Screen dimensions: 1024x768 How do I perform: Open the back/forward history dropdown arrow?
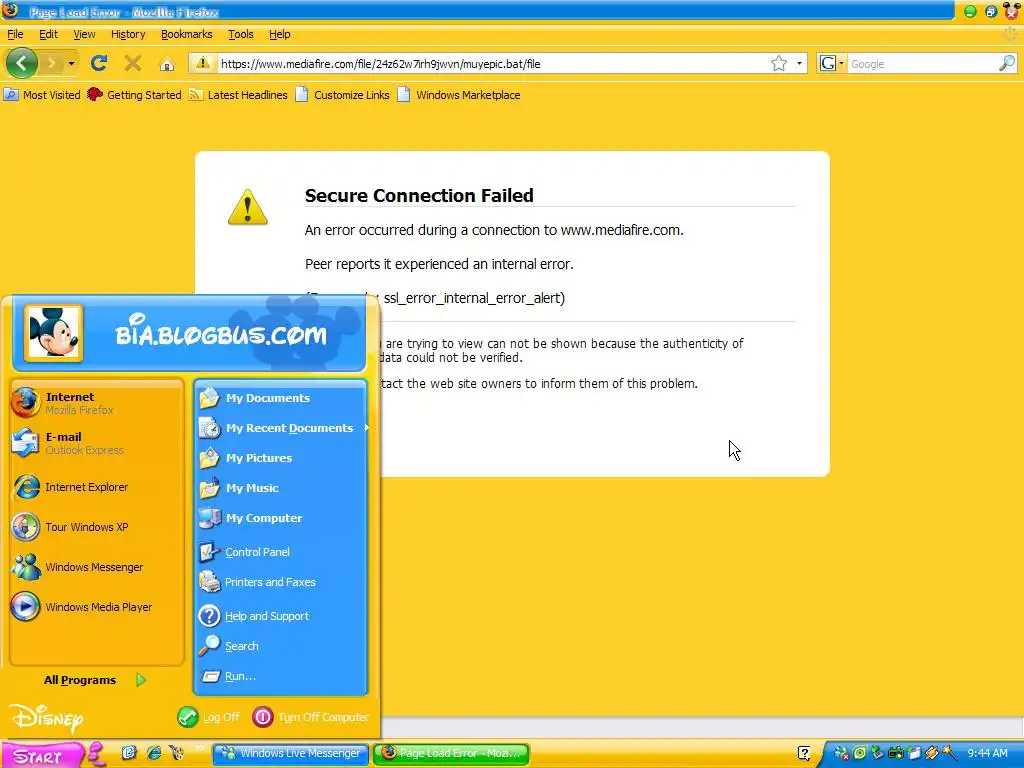pyautogui.click(x=71, y=63)
